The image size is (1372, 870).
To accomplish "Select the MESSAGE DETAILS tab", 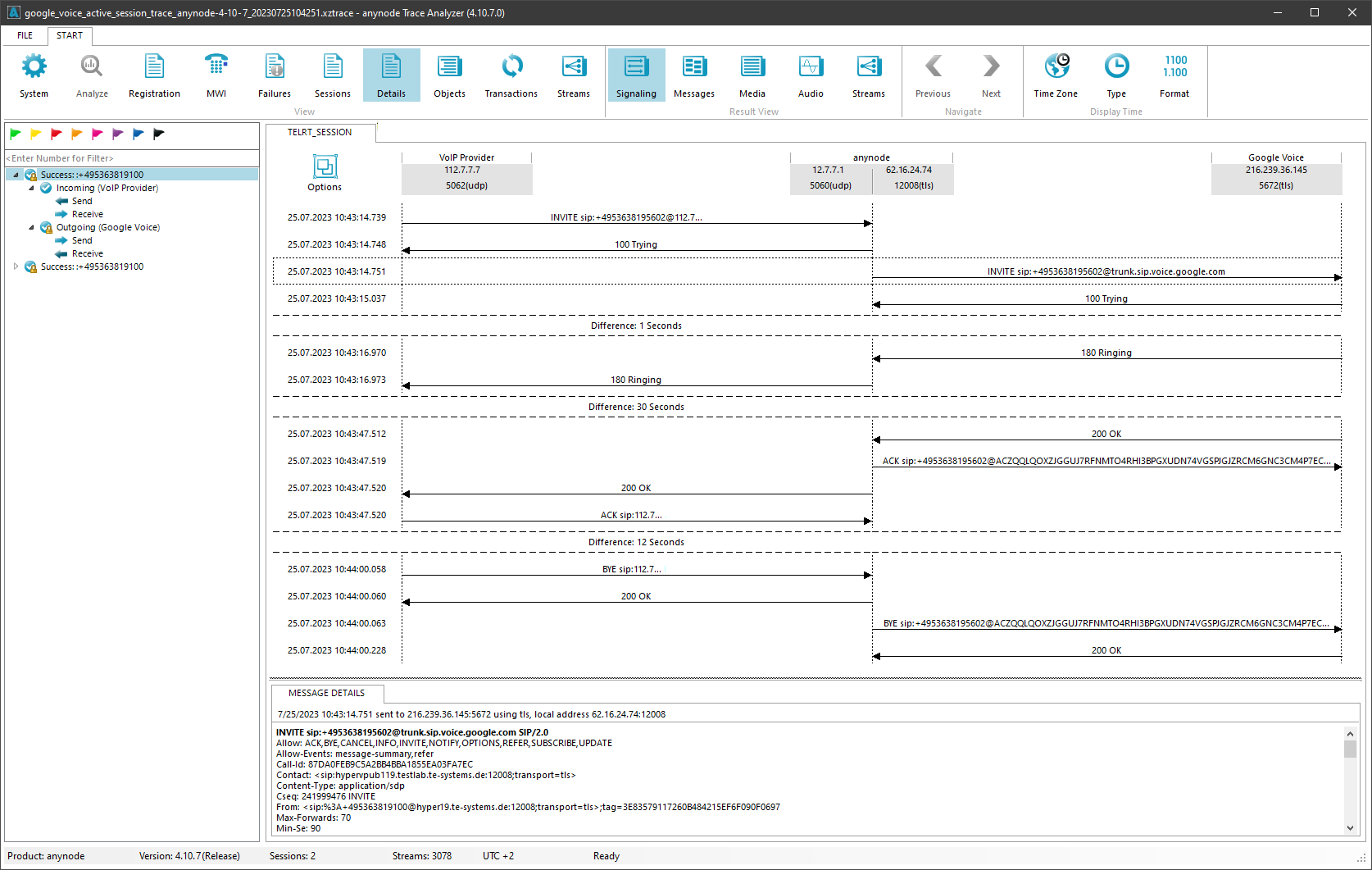I will [326, 693].
